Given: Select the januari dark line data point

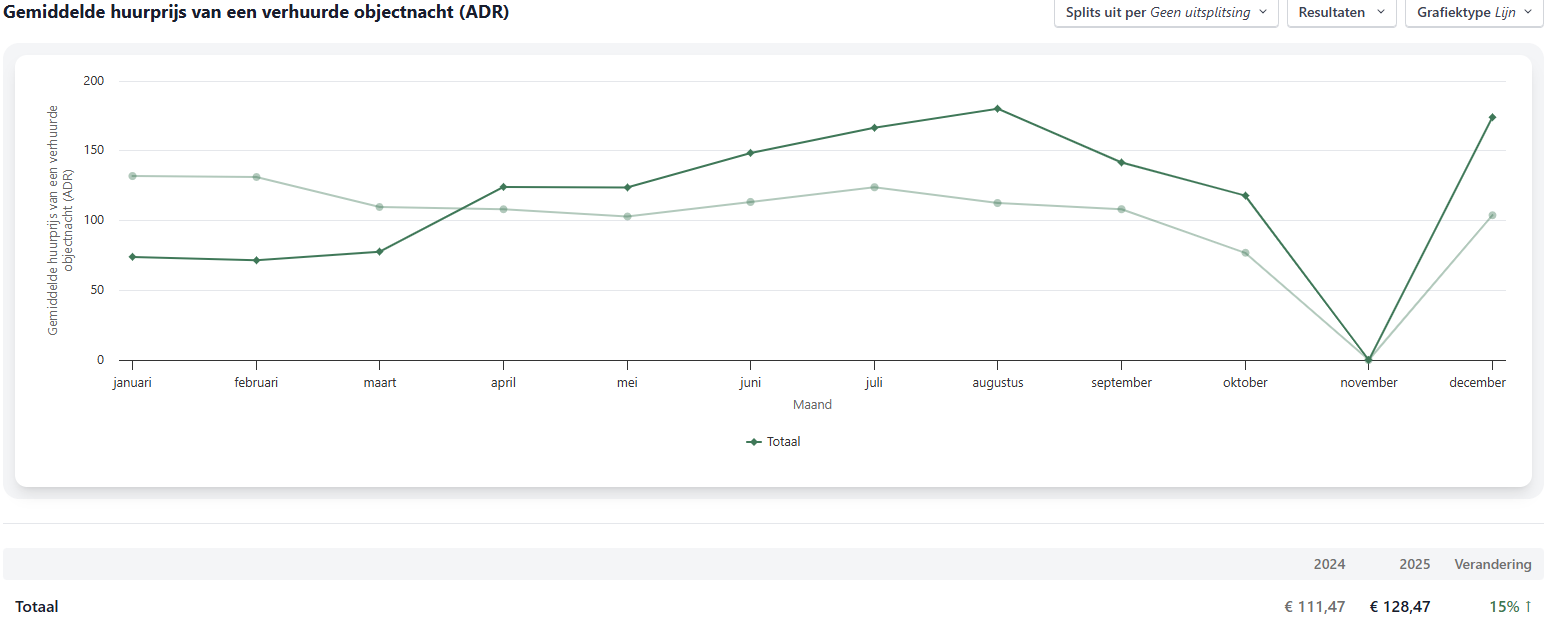Looking at the screenshot, I should tap(132, 257).
